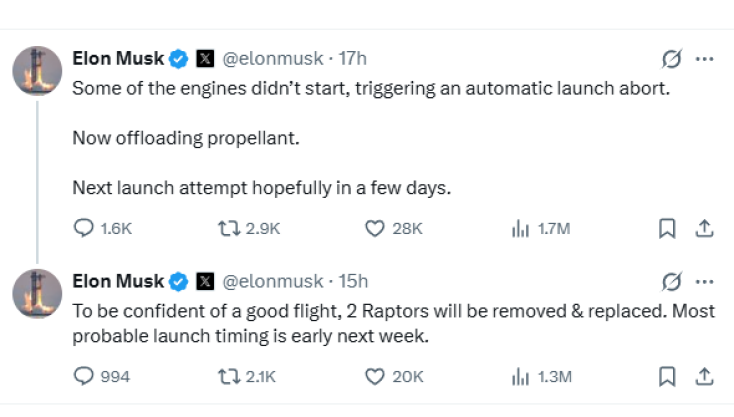The width and height of the screenshot is (734, 417).
Task: Click @elonmusk handle on 15h tweet
Action: 272,281
